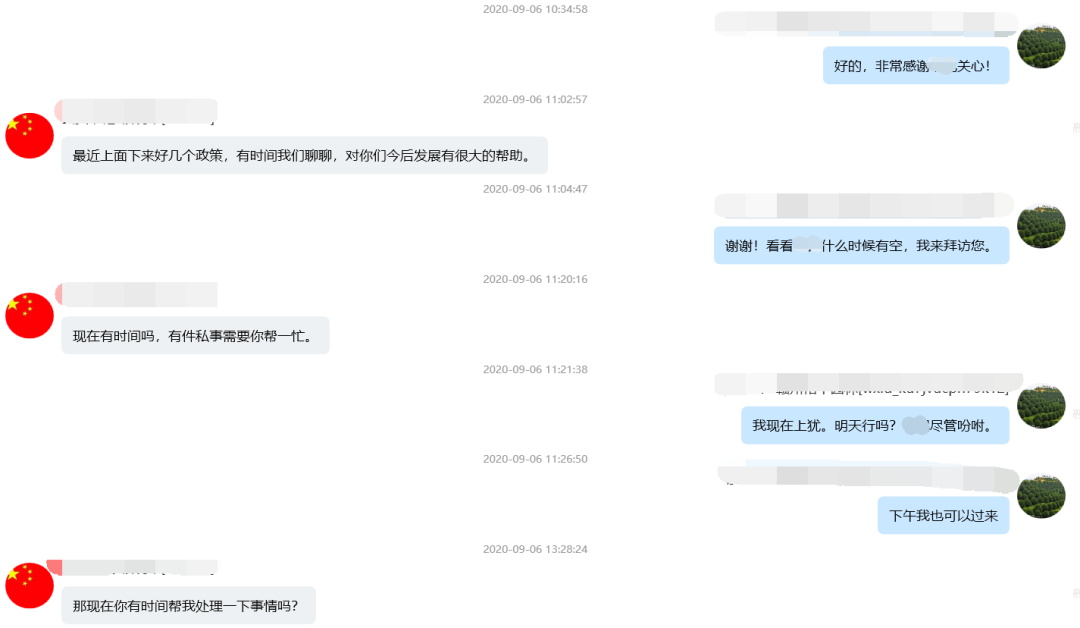Click the flag avatar beside the 政策 message

click(30, 136)
